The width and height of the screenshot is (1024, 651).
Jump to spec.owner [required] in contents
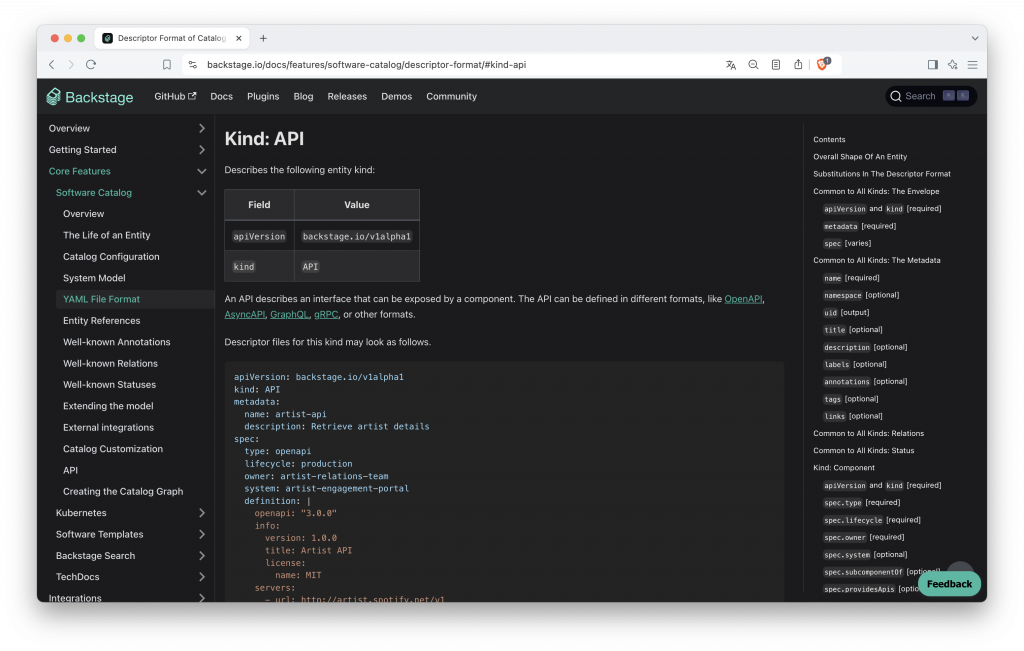(863, 537)
